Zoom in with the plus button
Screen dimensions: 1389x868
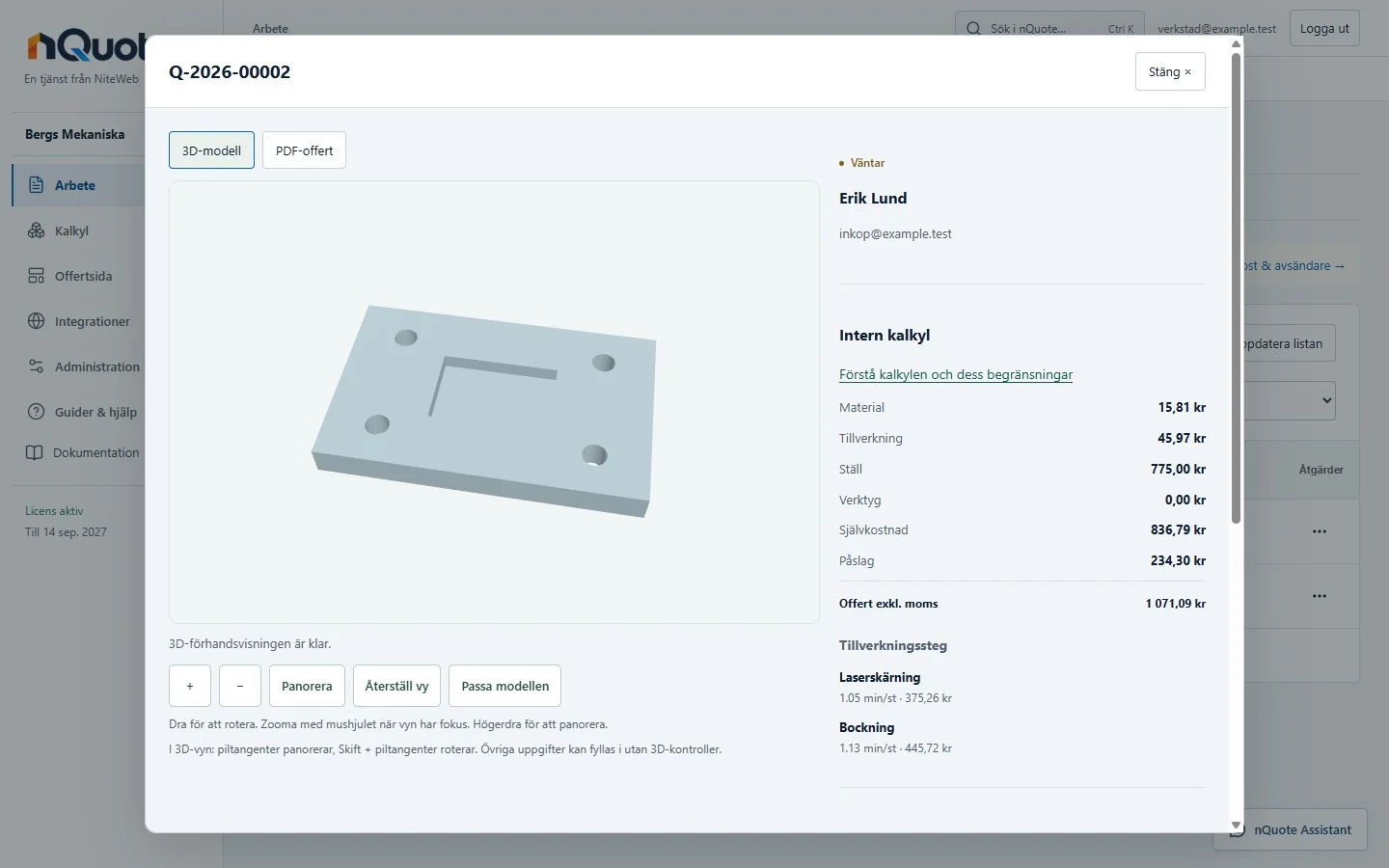tap(190, 686)
